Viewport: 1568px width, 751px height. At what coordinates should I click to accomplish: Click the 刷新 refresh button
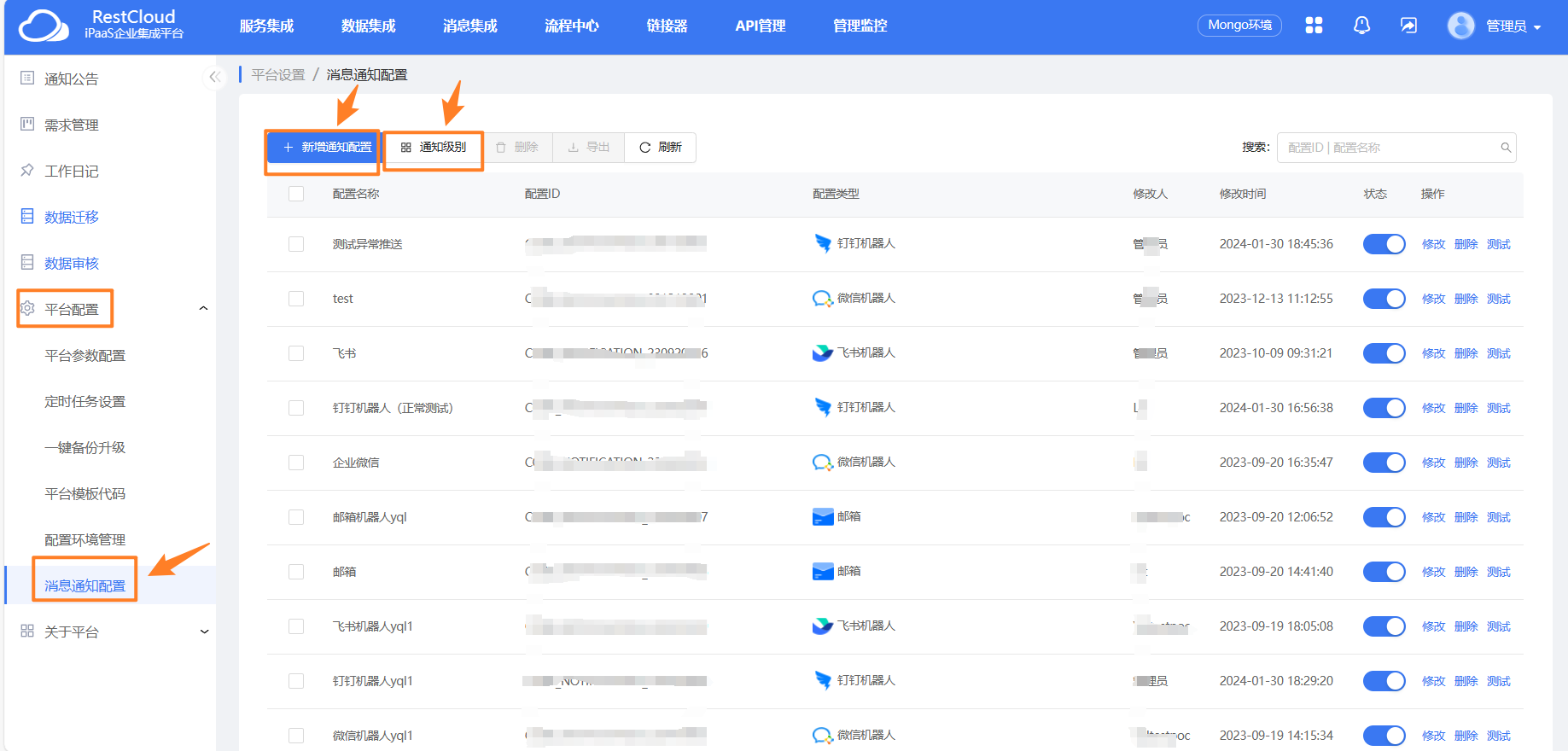661,148
